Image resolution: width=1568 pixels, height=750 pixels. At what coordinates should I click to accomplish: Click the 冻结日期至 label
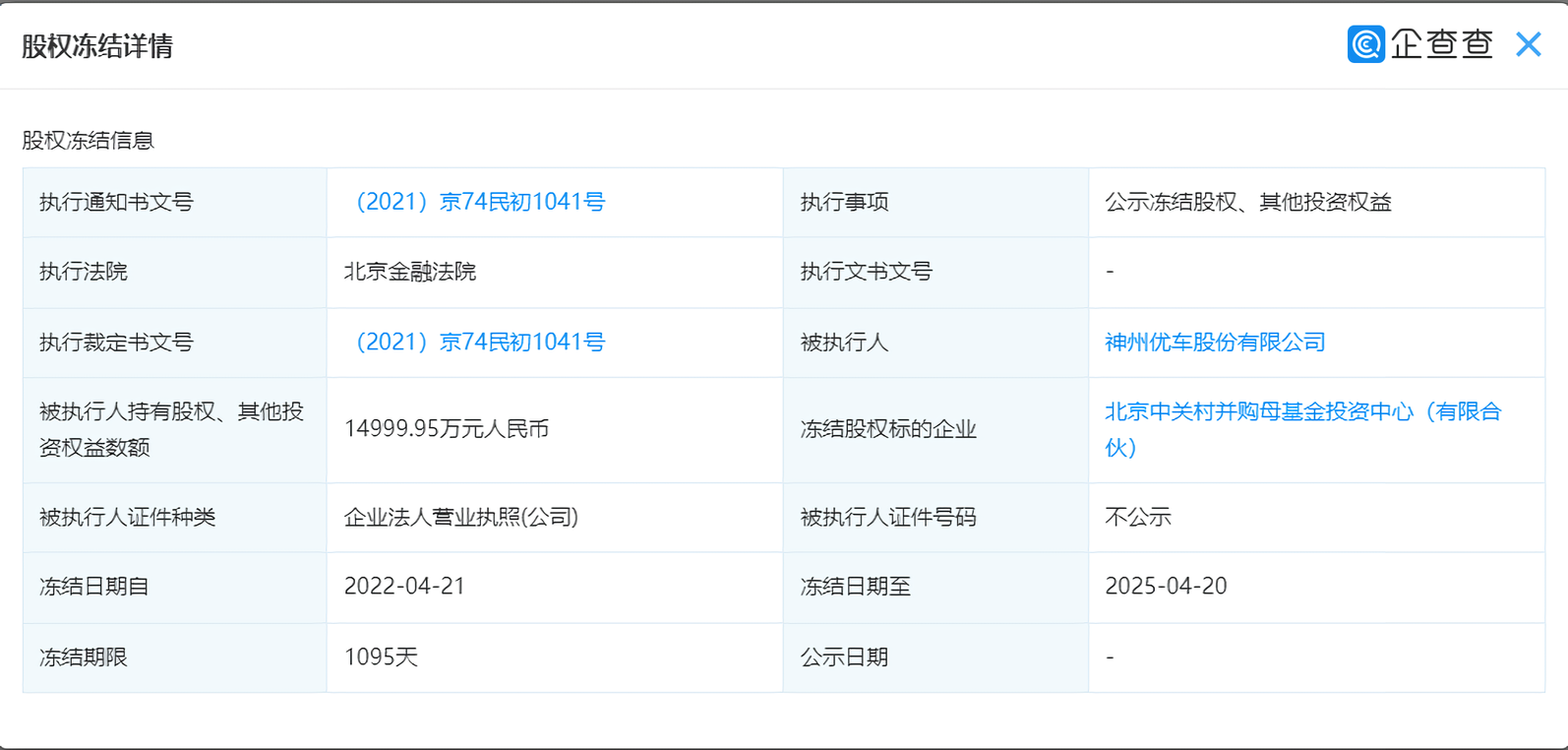856,587
